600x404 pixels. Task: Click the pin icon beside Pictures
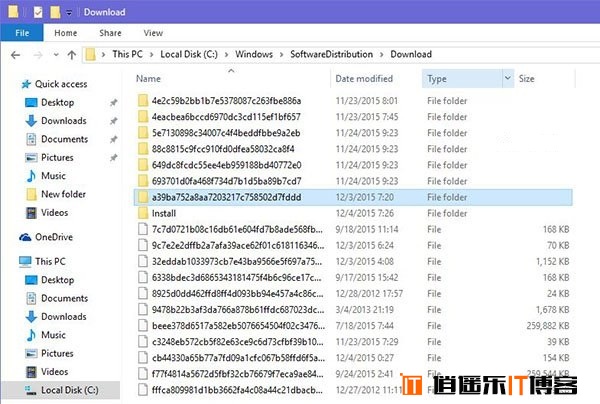click(x=113, y=158)
